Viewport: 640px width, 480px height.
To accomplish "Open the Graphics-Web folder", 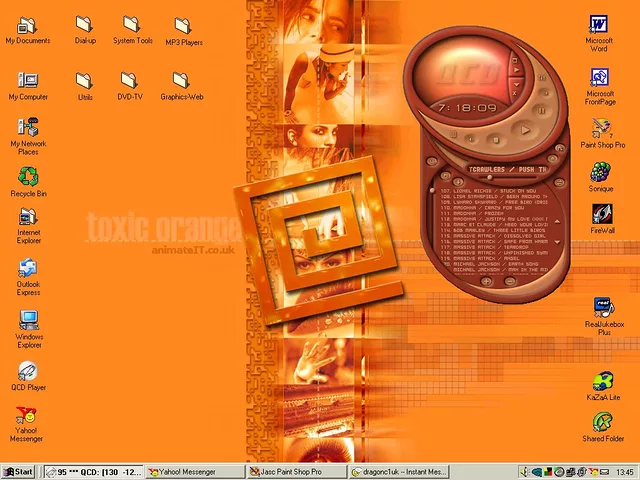I will tap(182, 86).
